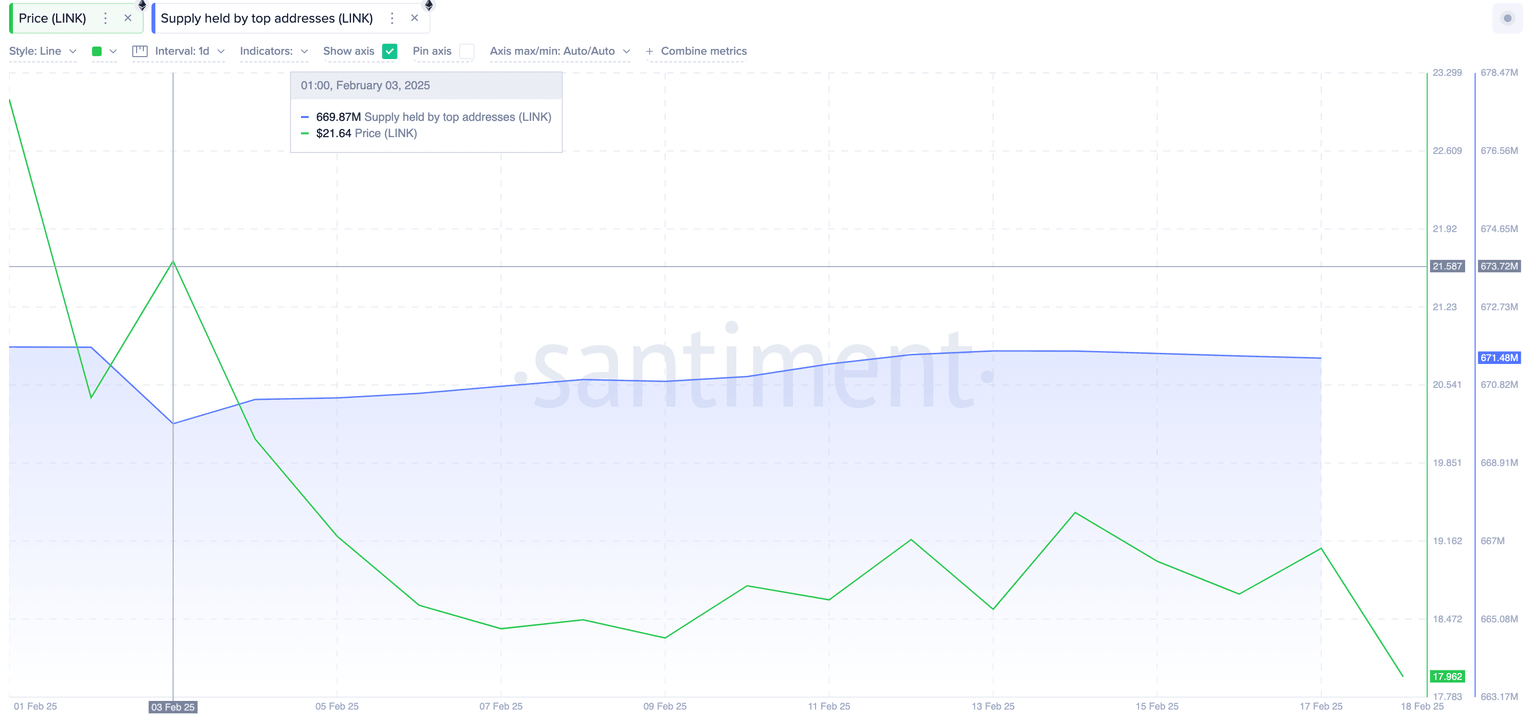Remove the Price (LINK) metric via its X

click(x=126, y=17)
